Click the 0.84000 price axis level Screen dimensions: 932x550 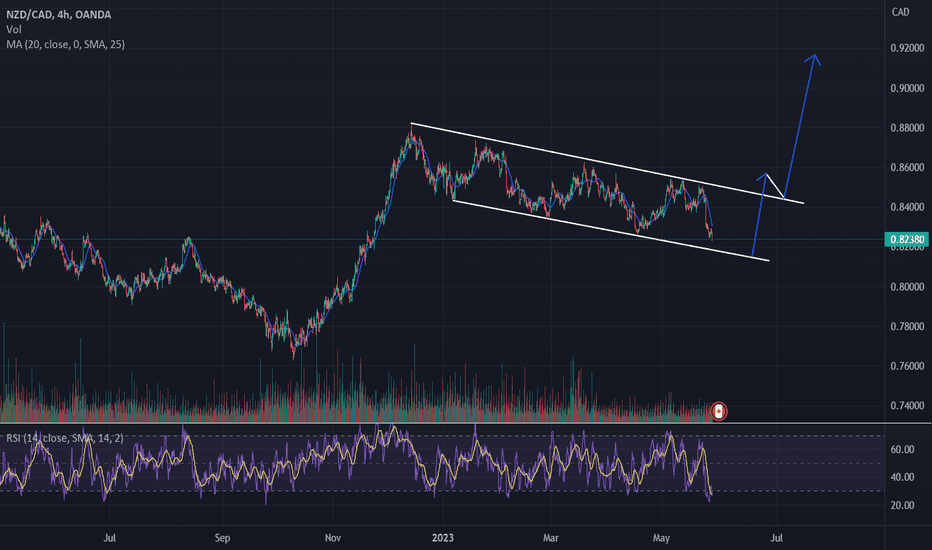click(907, 208)
